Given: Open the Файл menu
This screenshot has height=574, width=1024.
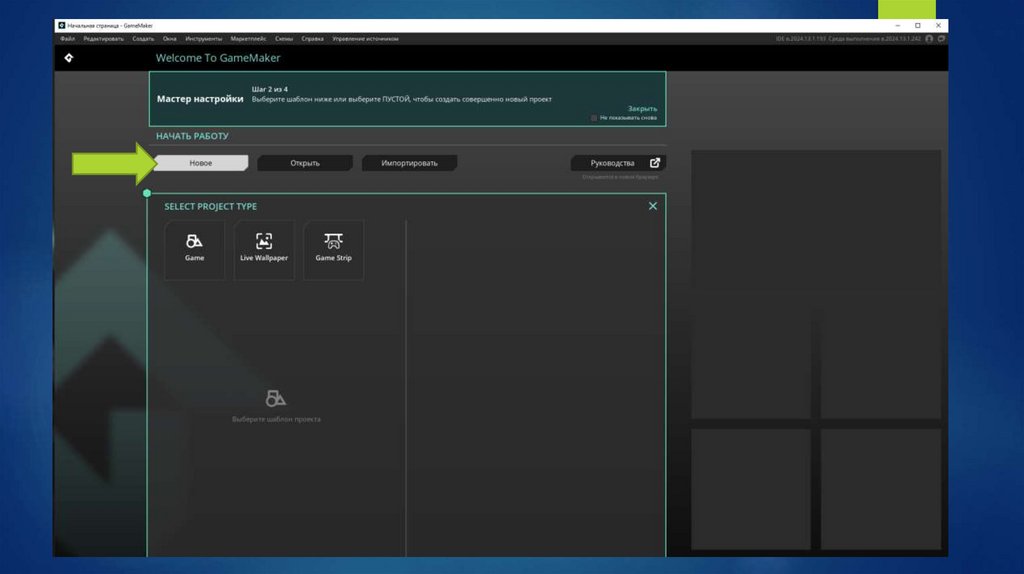Looking at the screenshot, I should pos(67,39).
